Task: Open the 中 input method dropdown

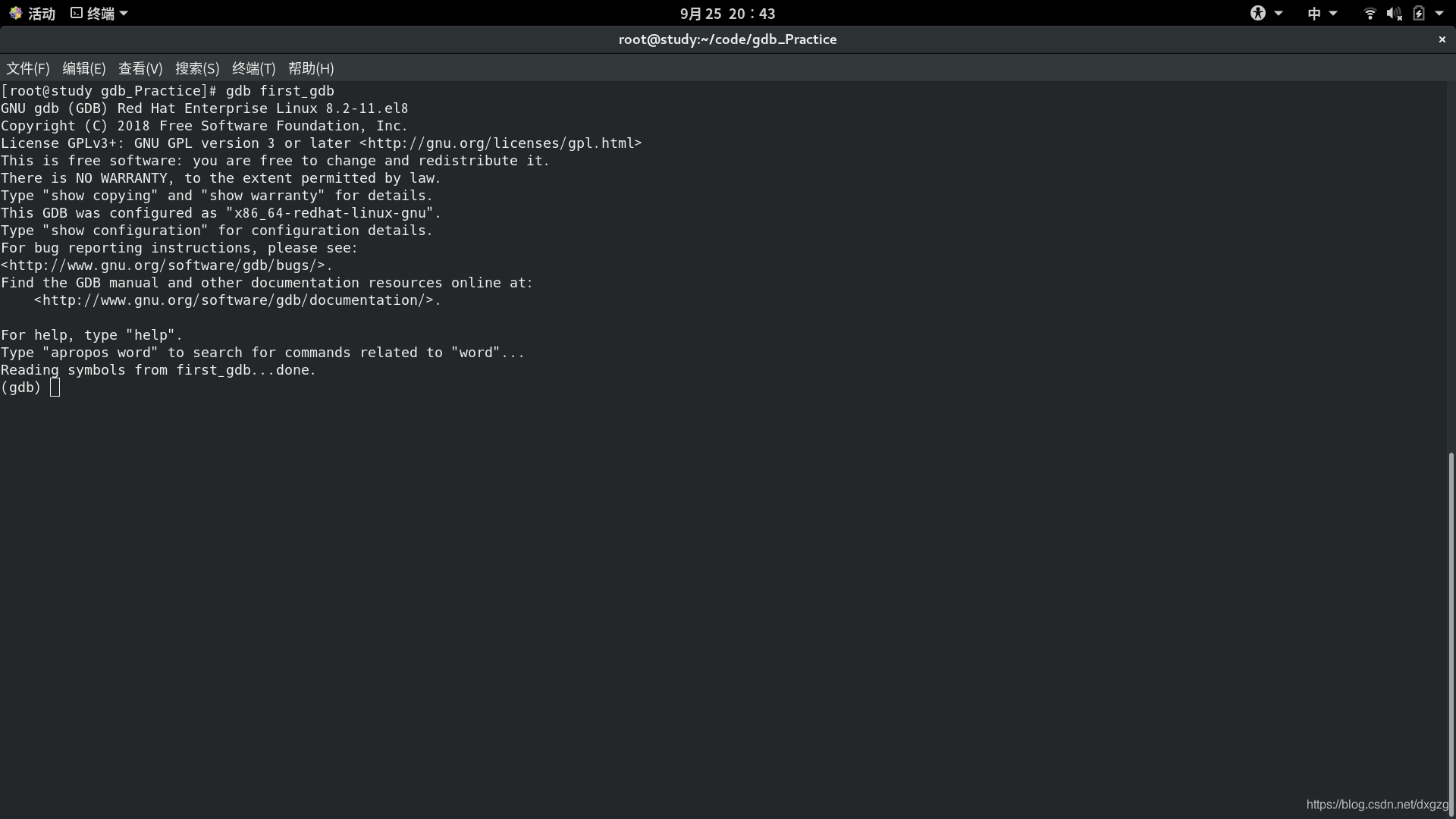Action: coord(1322,13)
